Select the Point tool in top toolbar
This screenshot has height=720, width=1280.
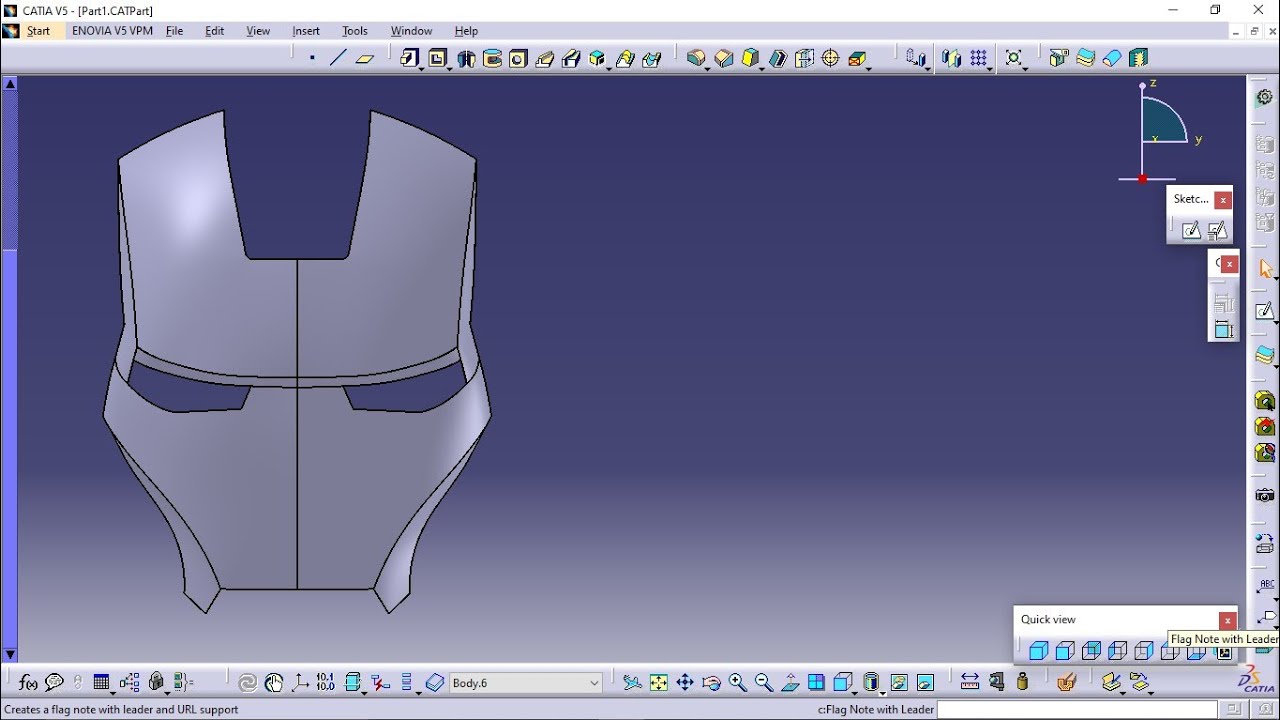click(312, 59)
